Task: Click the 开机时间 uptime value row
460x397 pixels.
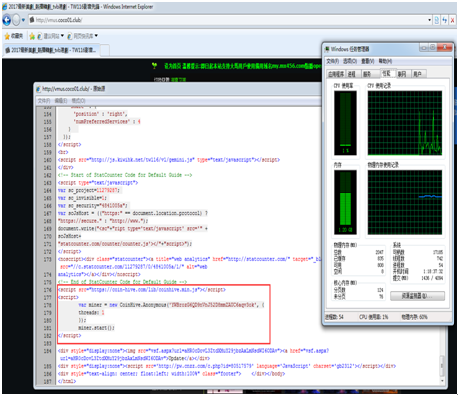Action: tap(418, 271)
